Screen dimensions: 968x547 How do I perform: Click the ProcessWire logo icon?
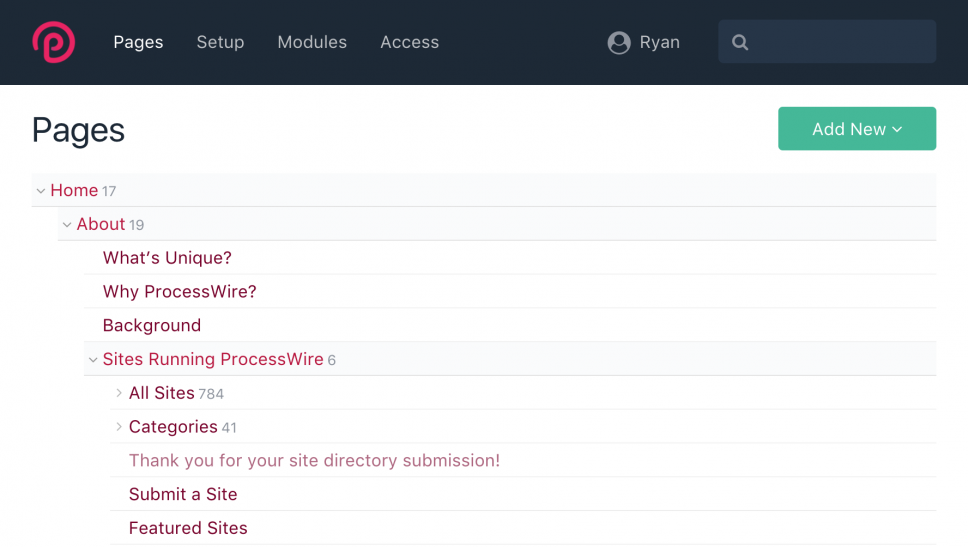coord(54,42)
